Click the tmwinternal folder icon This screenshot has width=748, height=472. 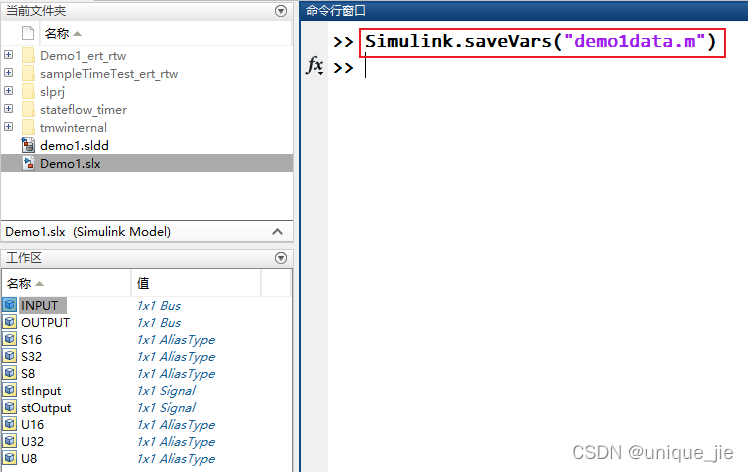[28, 127]
